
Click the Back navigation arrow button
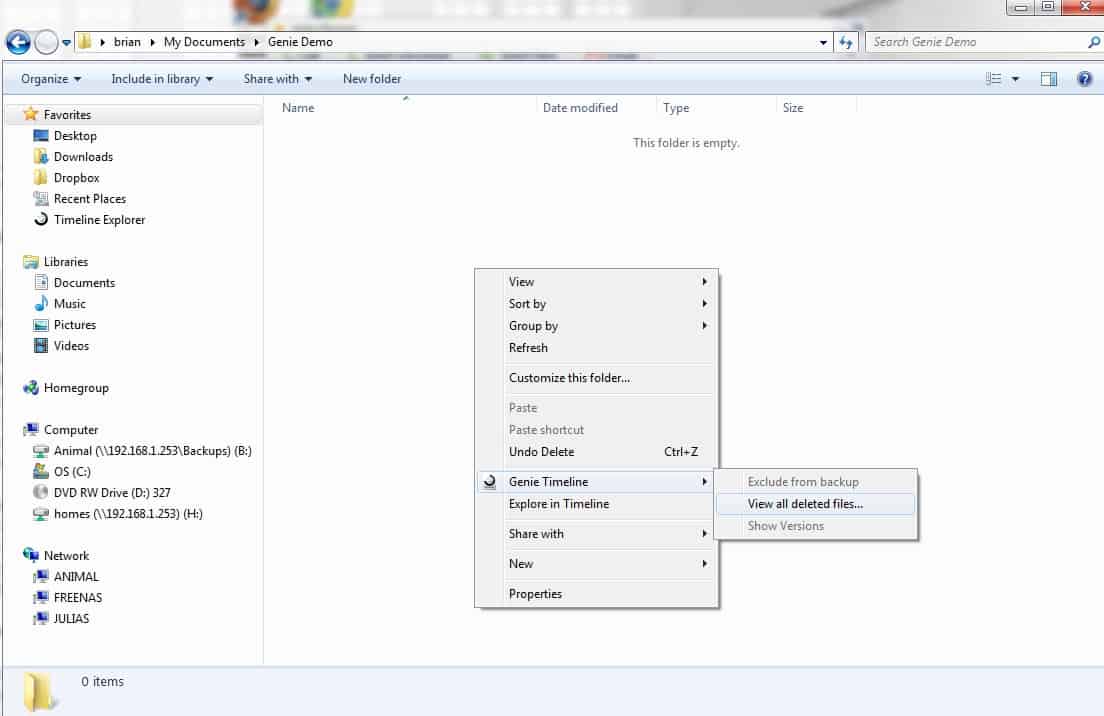[18, 42]
